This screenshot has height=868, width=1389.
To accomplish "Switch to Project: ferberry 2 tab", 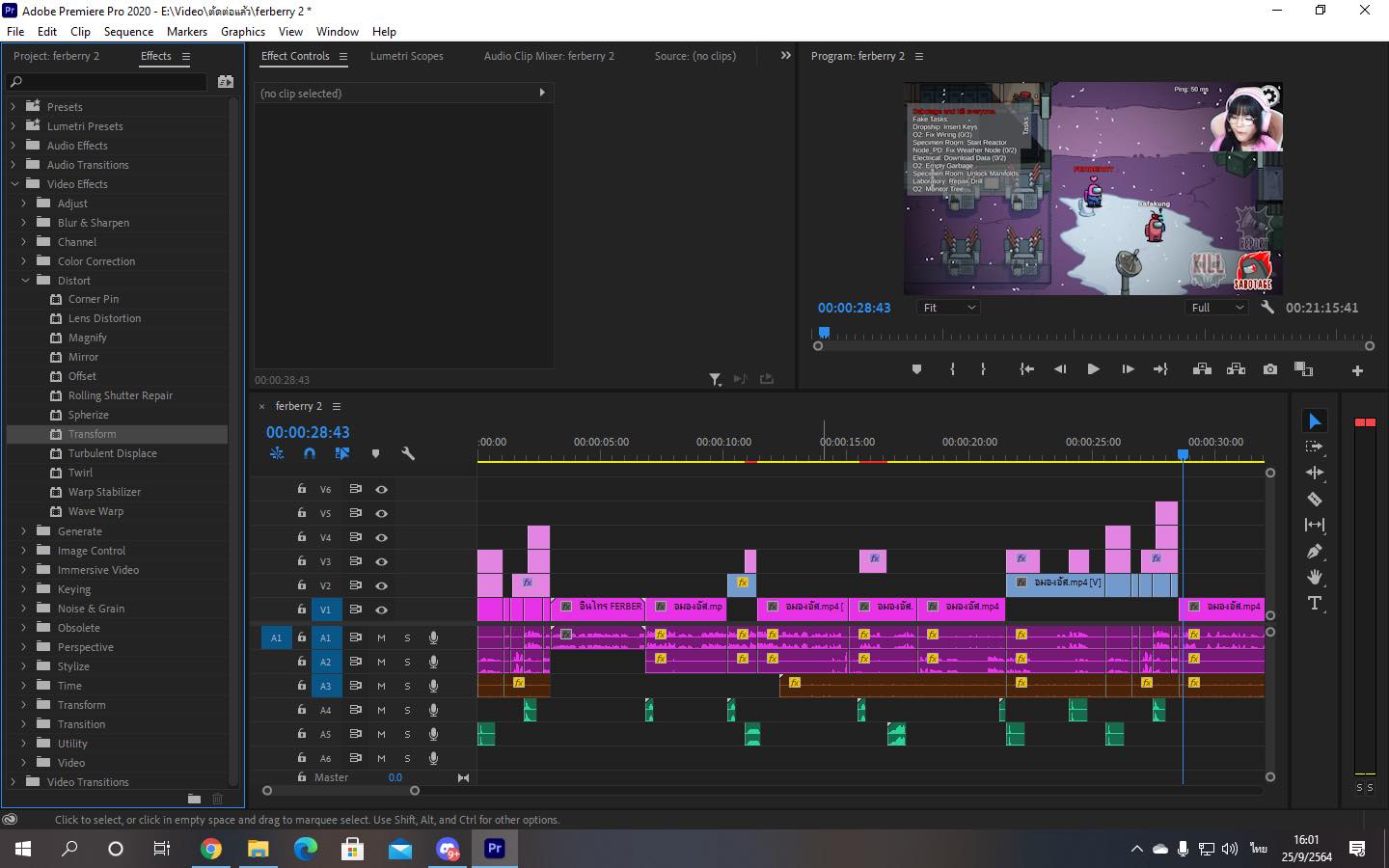I will click(56, 56).
